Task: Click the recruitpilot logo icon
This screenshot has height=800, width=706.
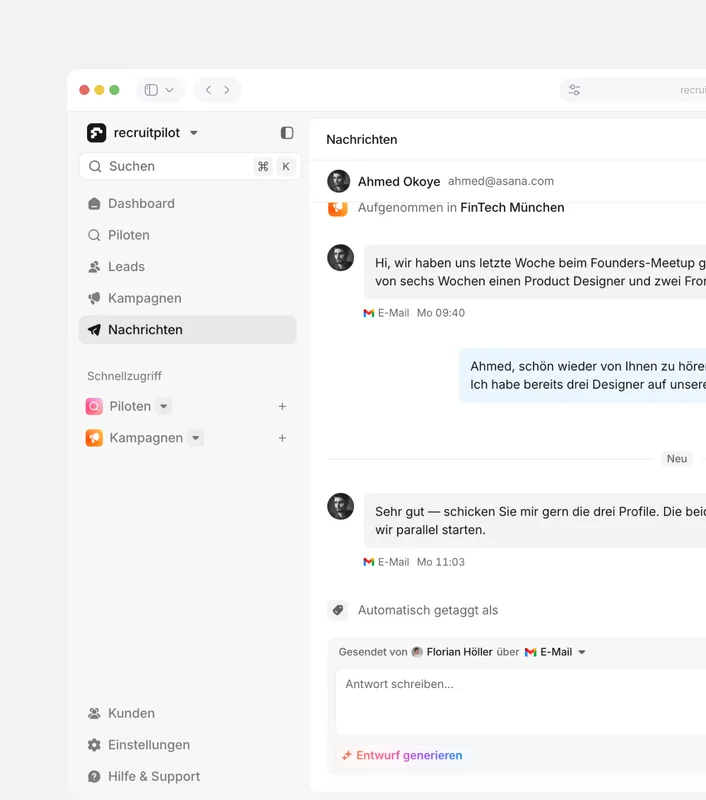Action: point(96,133)
